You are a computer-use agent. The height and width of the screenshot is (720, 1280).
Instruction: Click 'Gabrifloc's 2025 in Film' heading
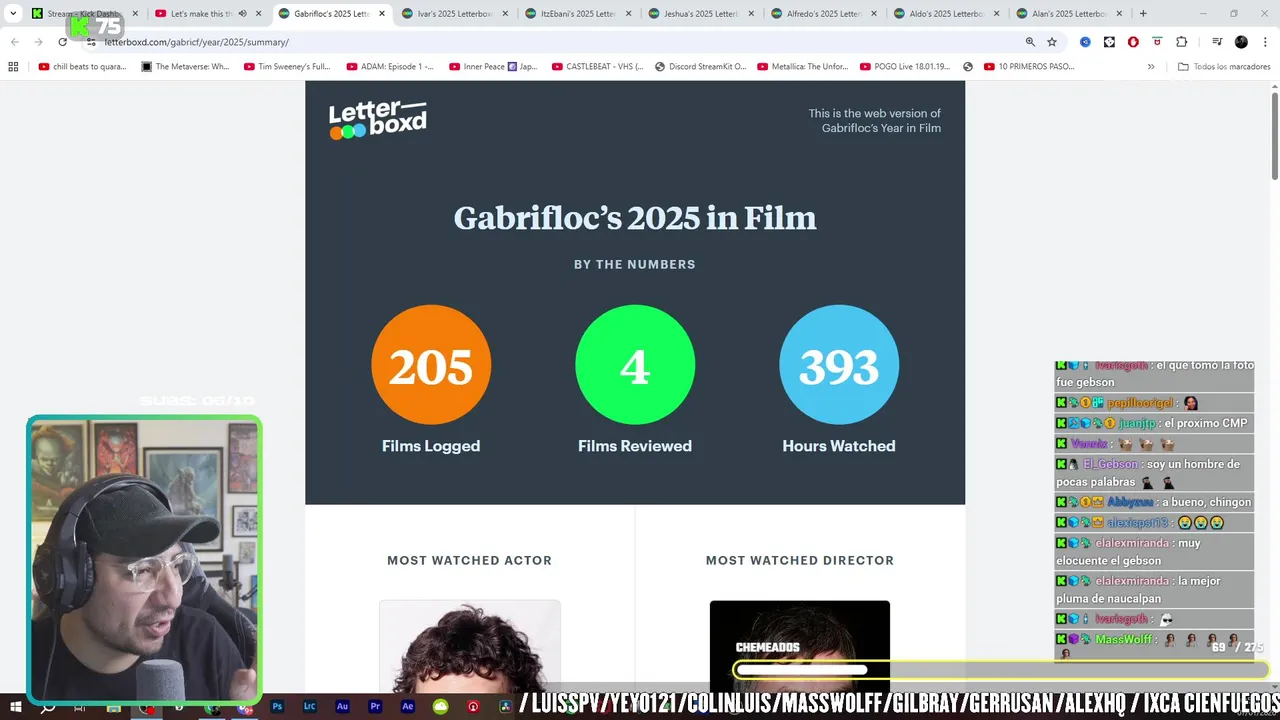[635, 218]
